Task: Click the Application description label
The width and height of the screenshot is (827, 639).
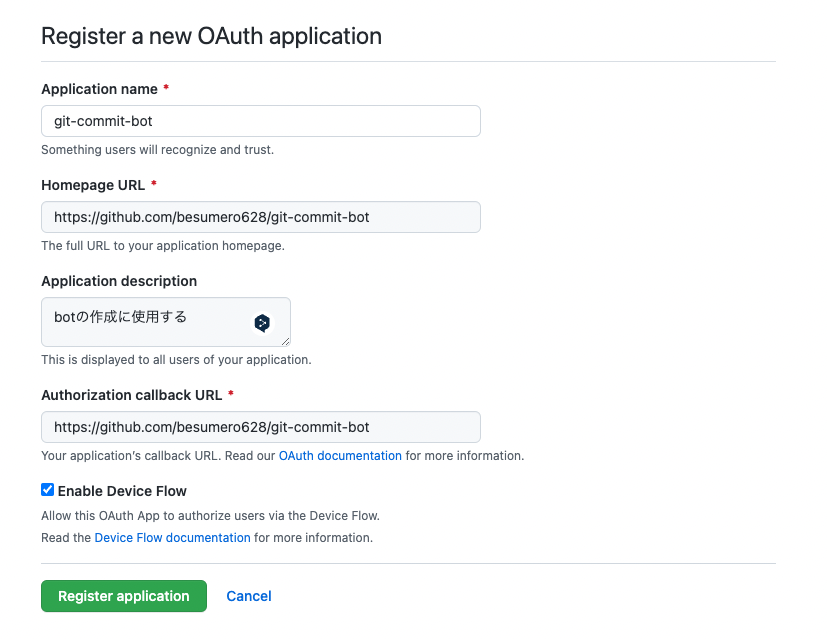Action: coord(118,281)
